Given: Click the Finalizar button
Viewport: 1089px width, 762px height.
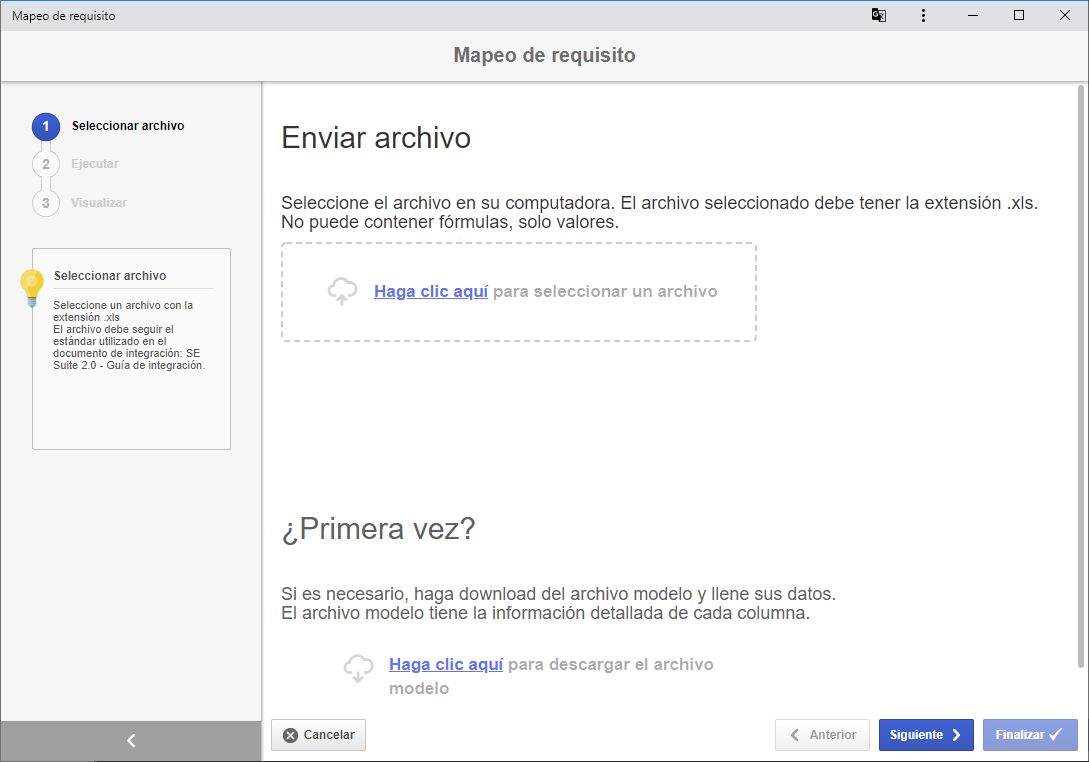Looking at the screenshot, I should pyautogui.click(x=1030, y=735).
